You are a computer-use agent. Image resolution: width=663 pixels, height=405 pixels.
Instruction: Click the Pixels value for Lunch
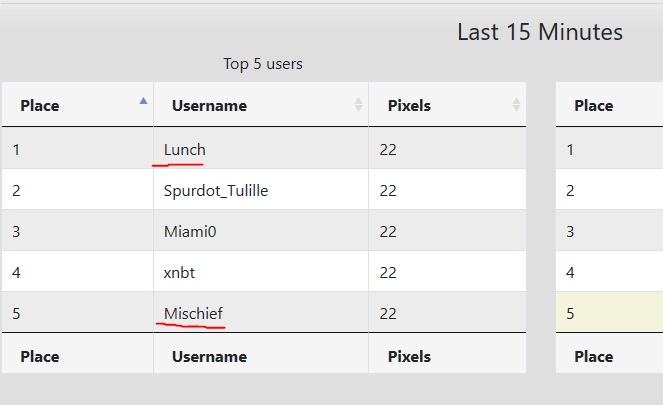389,150
